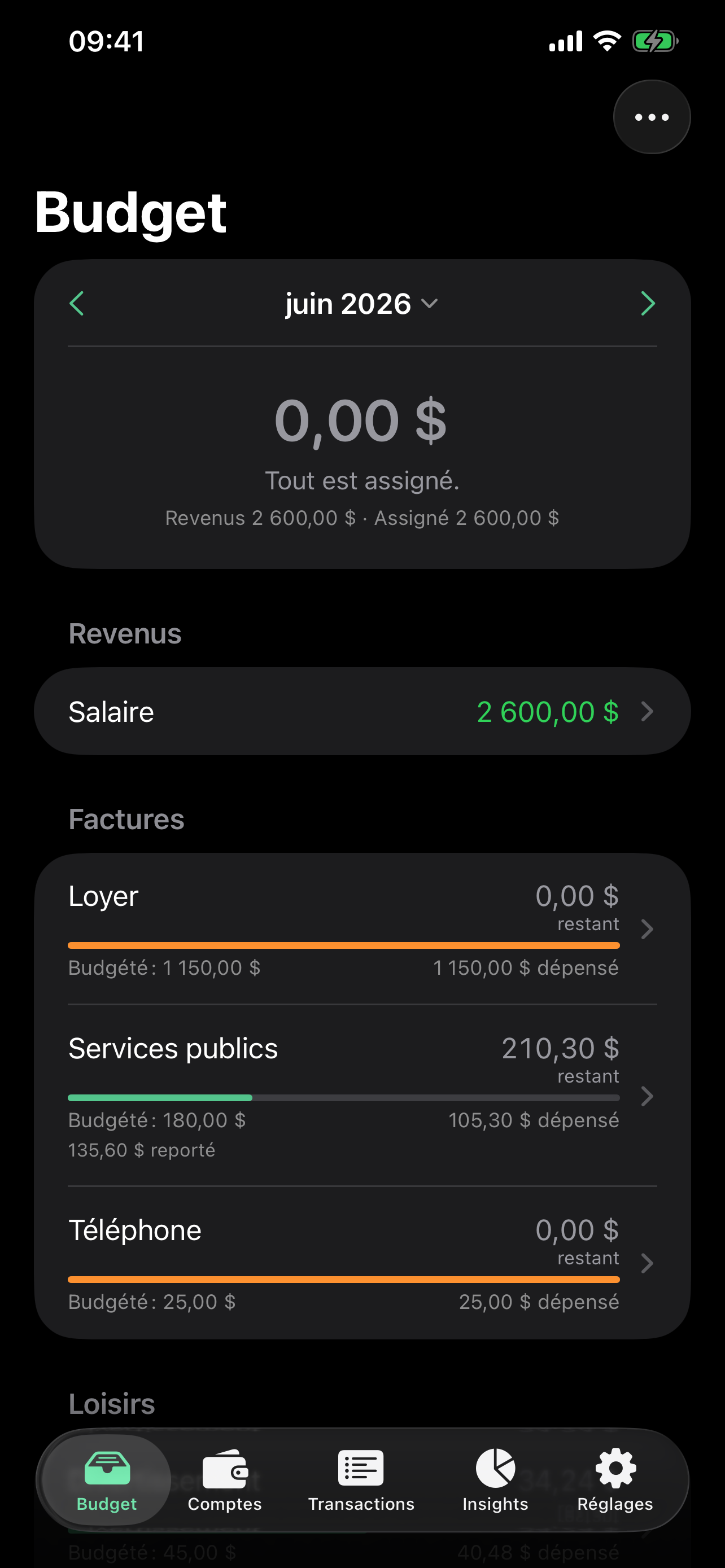Tap the 0,00 $ Tout est assigné summary
Viewport: 725px width, 1568px height.
[361, 441]
